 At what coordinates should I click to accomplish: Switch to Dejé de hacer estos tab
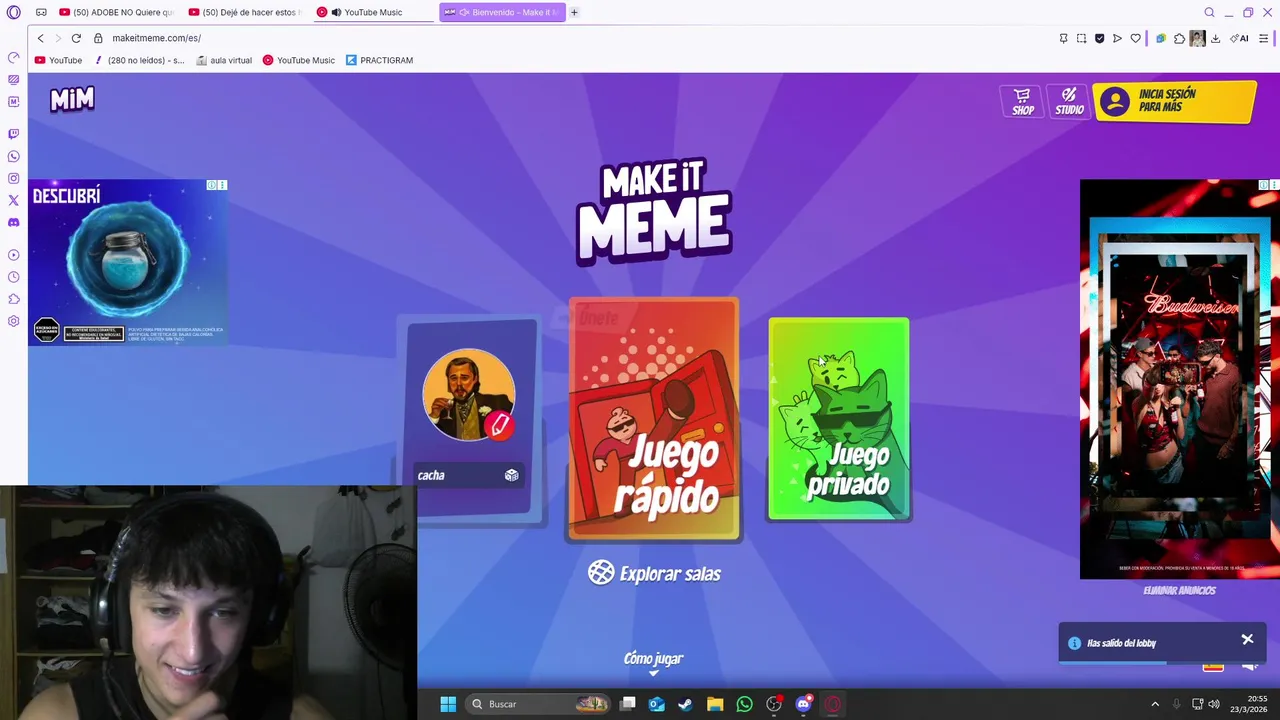(246, 12)
